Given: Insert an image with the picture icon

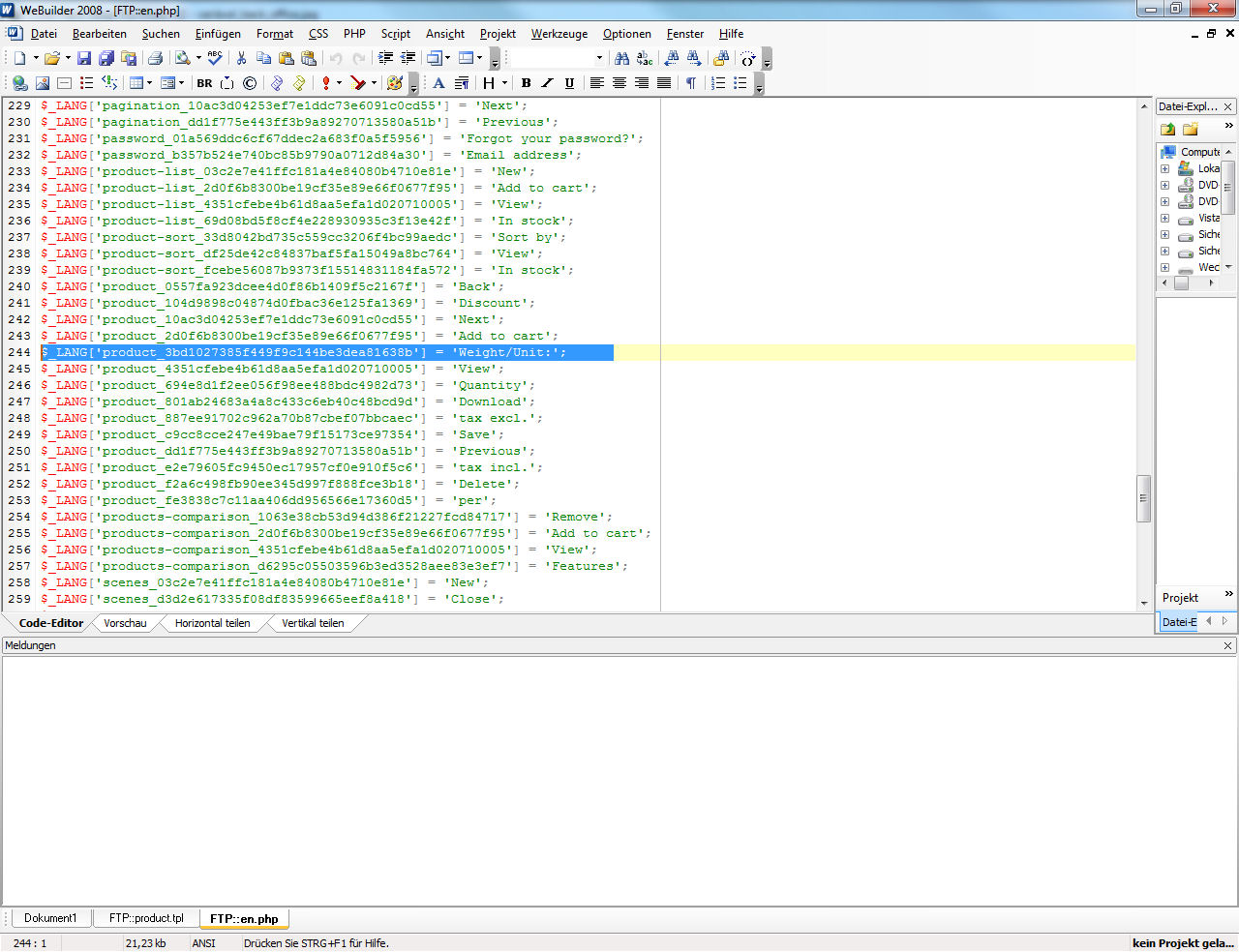Looking at the screenshot, I should pyautogui.click(x=42, y=83).
